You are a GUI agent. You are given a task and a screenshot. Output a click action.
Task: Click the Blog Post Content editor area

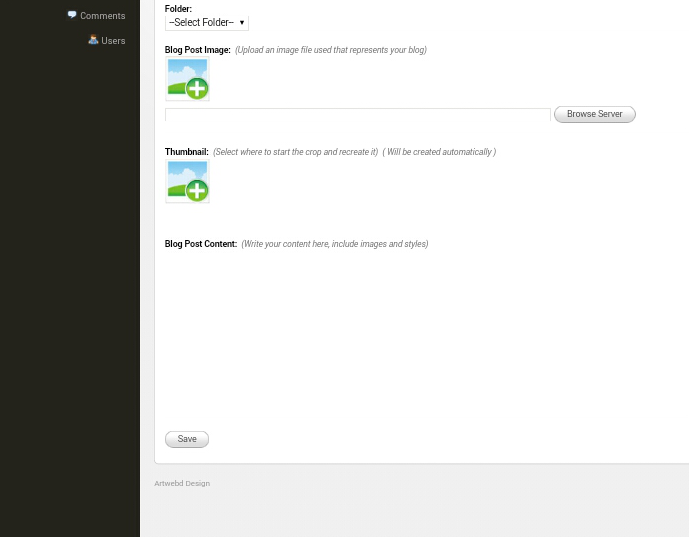point(422,338)
